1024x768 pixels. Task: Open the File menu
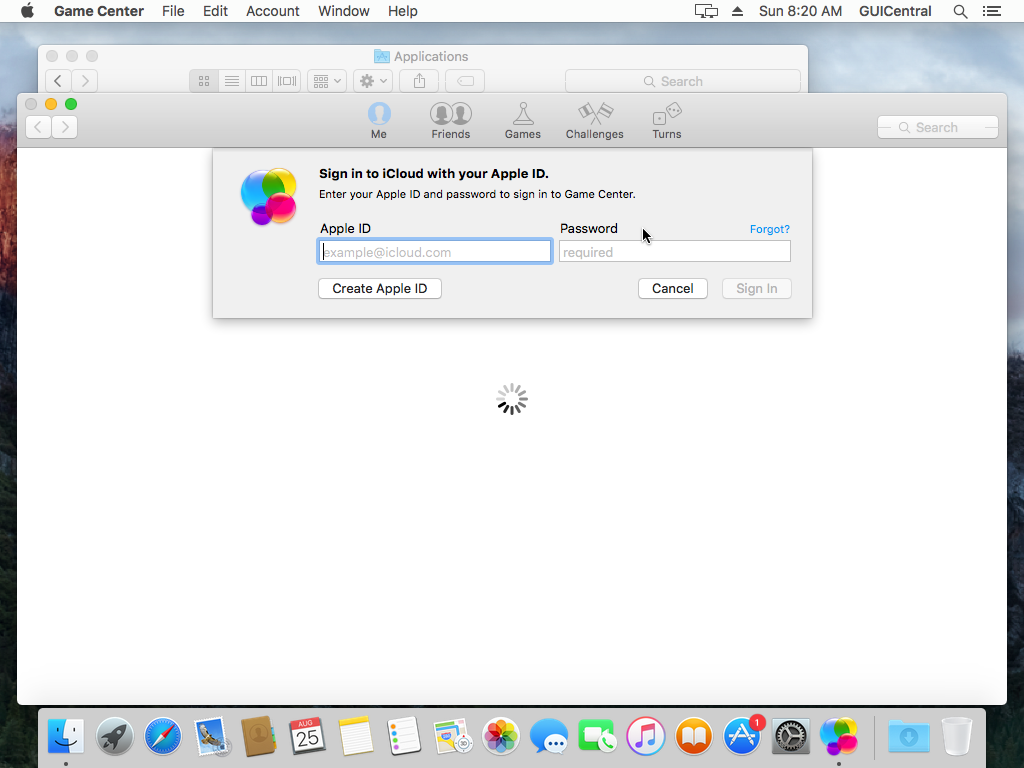pos(173,11)
